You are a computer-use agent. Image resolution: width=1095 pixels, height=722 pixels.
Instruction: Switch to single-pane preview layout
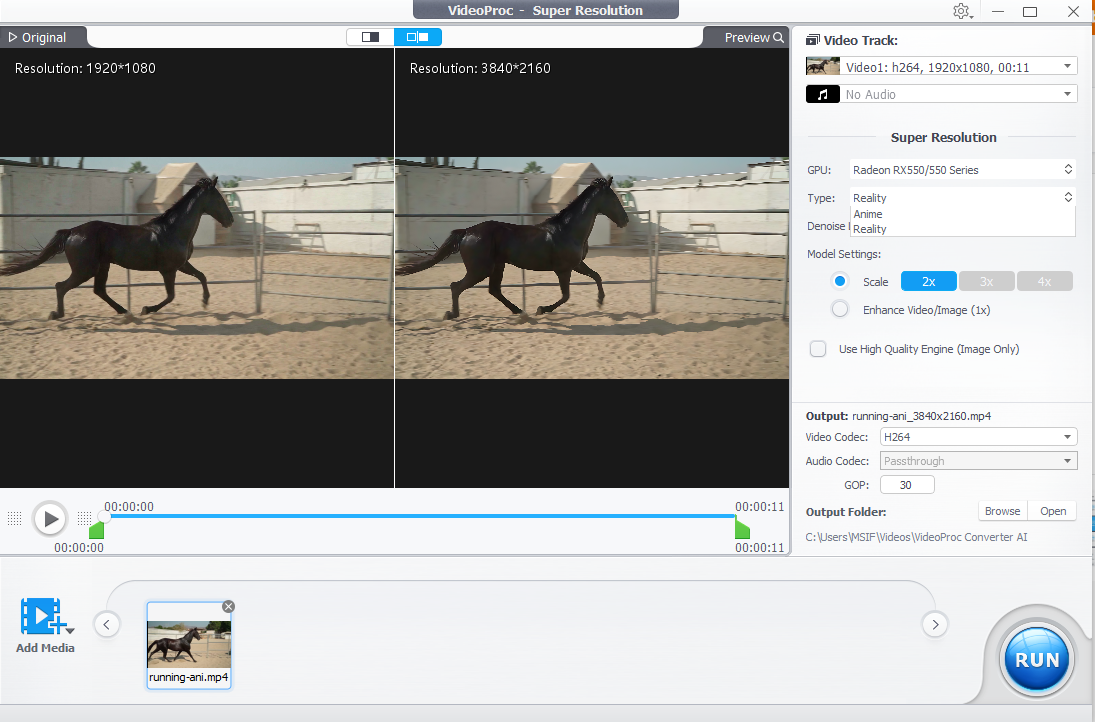(x=370, y=37)
